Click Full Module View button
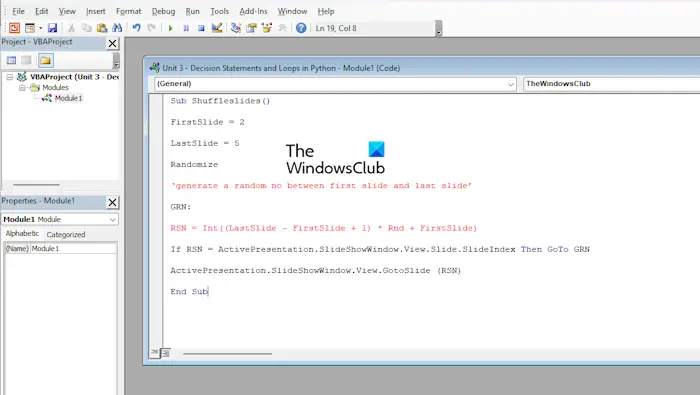Viewport: 700px width, 395px height. (165, 353)
